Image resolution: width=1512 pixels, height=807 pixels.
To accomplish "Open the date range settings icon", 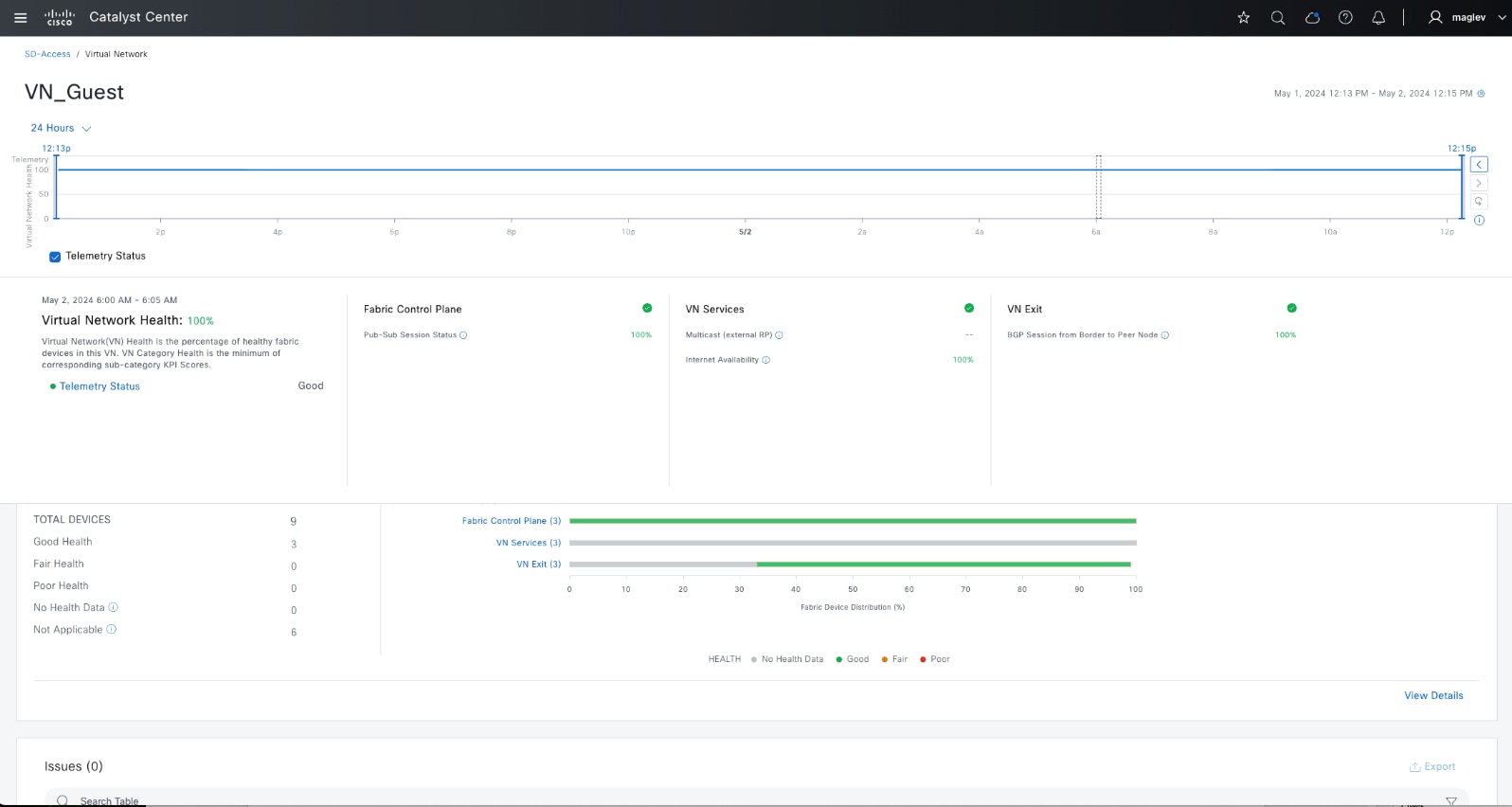I will point(1481,94).
